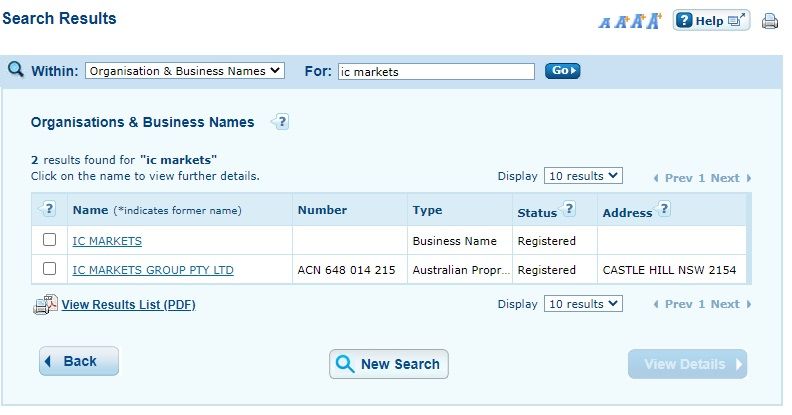Click the magnifier icon beside Within

coord(16,69)
